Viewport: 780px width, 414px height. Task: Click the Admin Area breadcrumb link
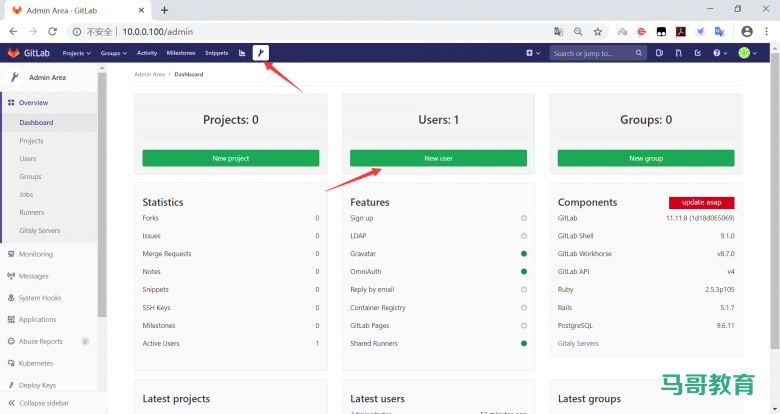click(x=149, y=74)
